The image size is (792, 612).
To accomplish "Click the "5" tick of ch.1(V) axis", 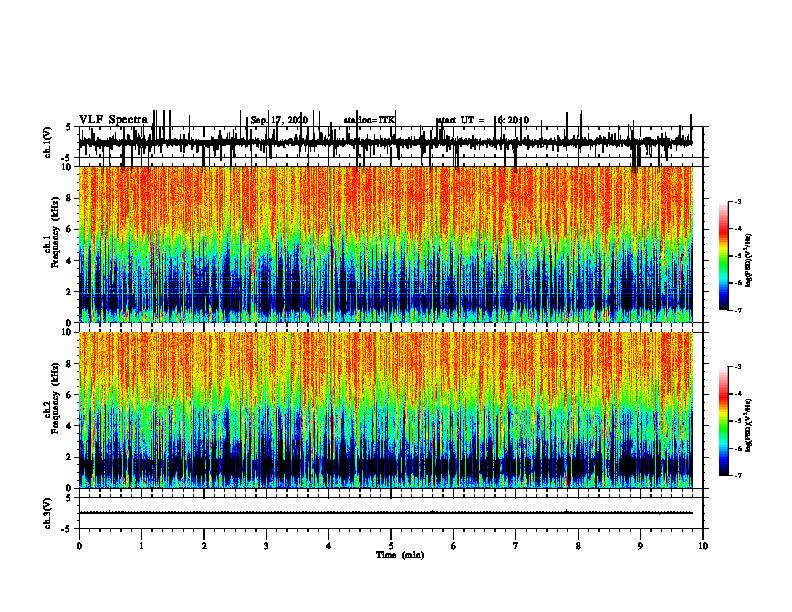I will (x=69, y=127).
